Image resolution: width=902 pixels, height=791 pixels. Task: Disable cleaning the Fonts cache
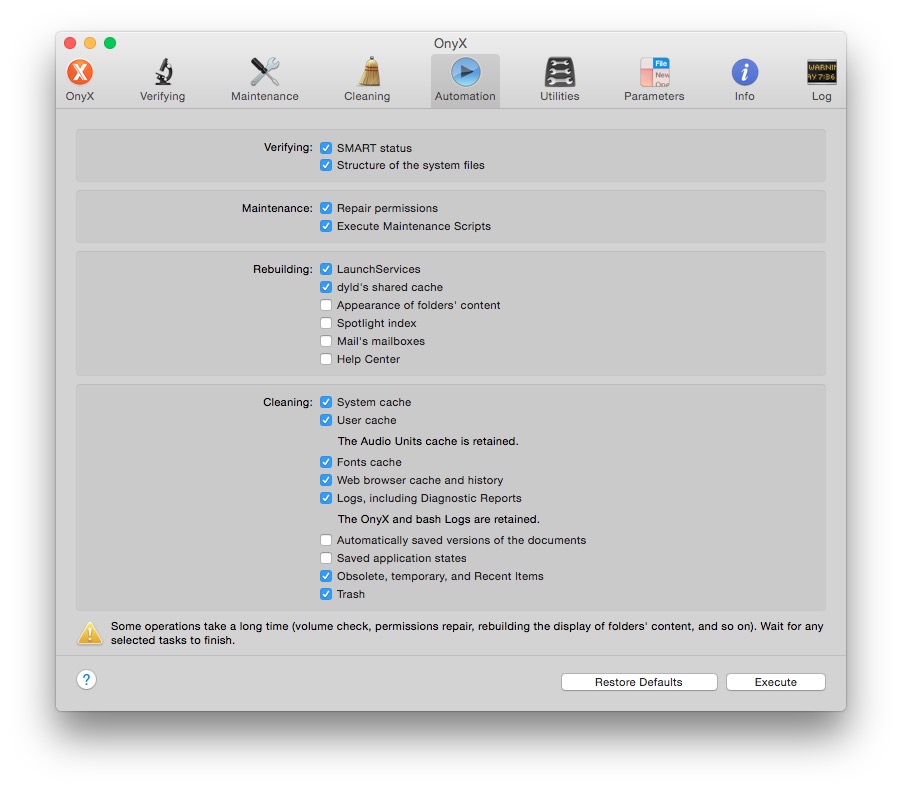pyautogui.click(x=325, y=462)
